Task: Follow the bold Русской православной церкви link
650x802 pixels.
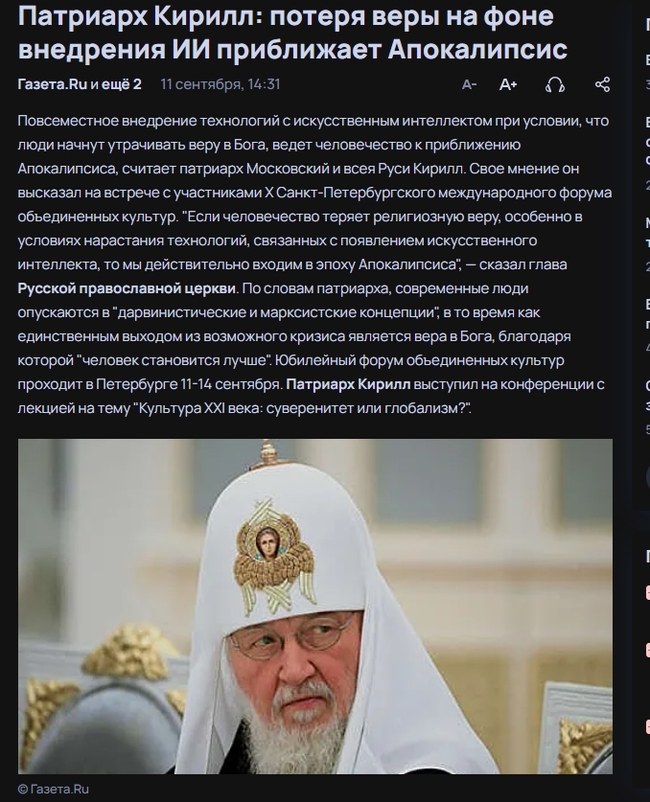Action: tap(127, 288)
